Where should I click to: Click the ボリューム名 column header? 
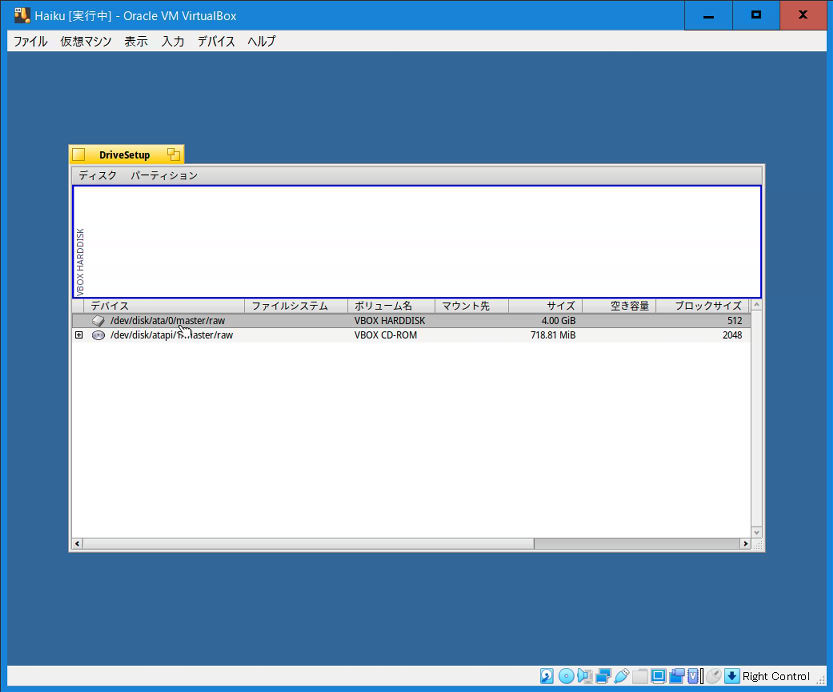(391, 306)
